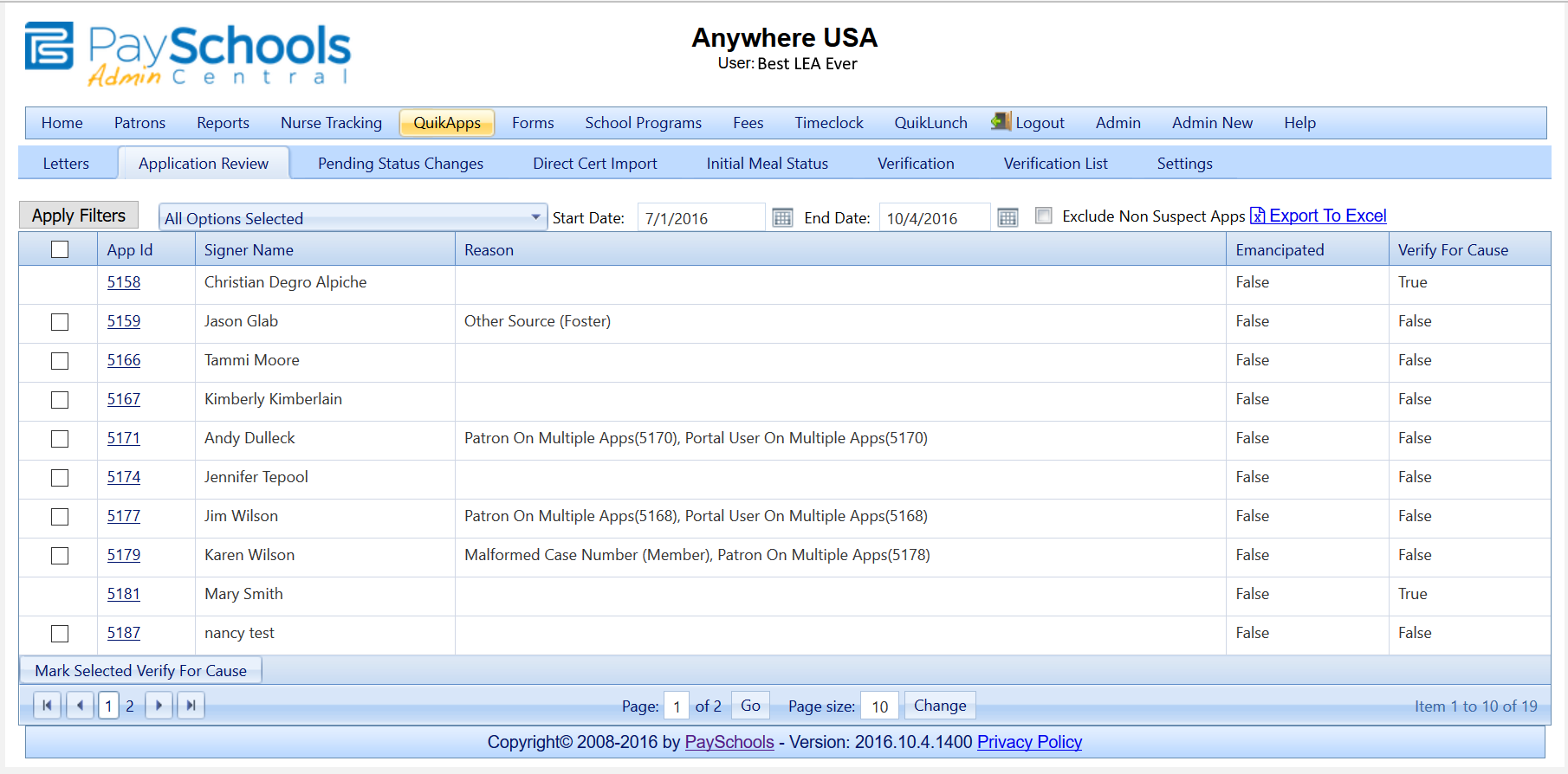
Task: Open the Forms menu
Action: pyautogui.click(x=533, y=123)
